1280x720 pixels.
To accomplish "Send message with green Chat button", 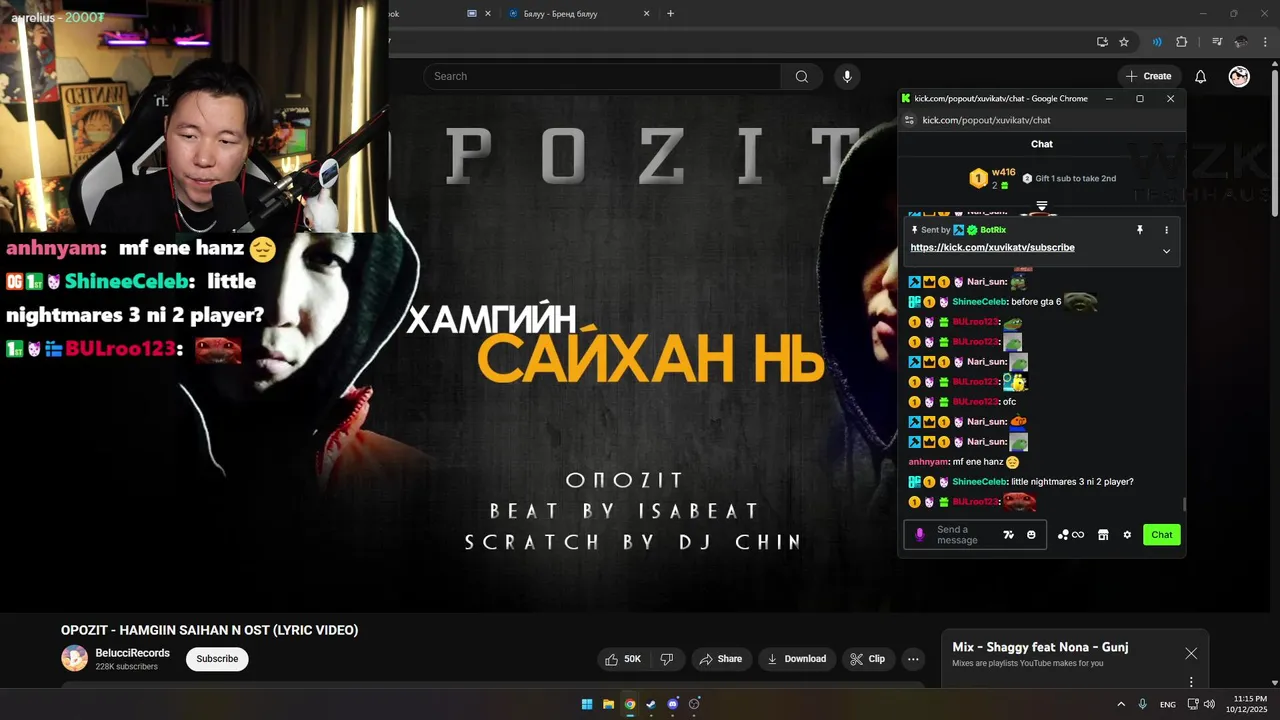I will coord(1162,535).
